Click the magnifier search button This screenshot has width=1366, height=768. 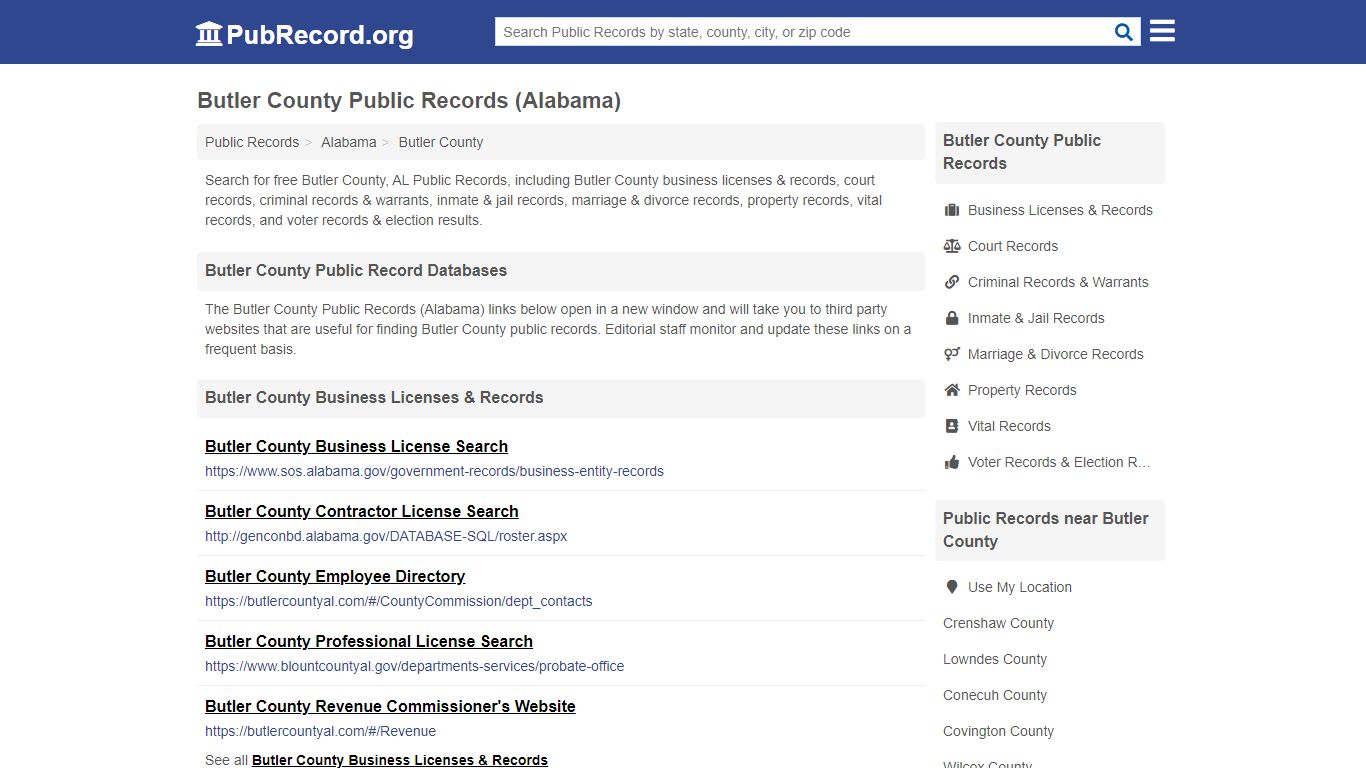(x=1124, y=32)
